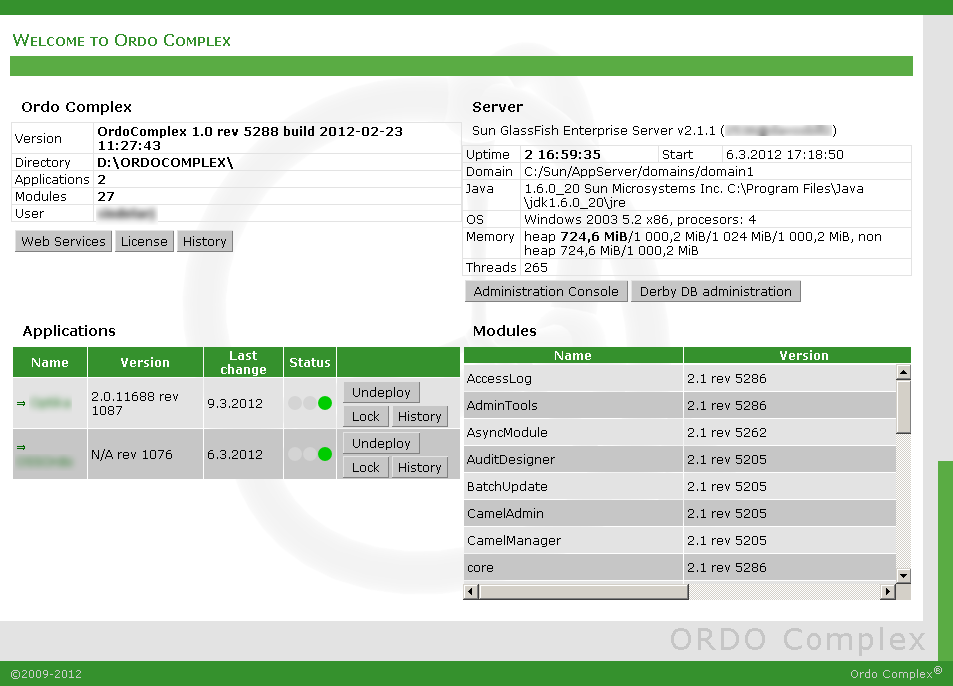The width and height of the screenshot is (953, 686).
Task: Click the uptime value 2 16:59:35
Action: coord(562,154)
